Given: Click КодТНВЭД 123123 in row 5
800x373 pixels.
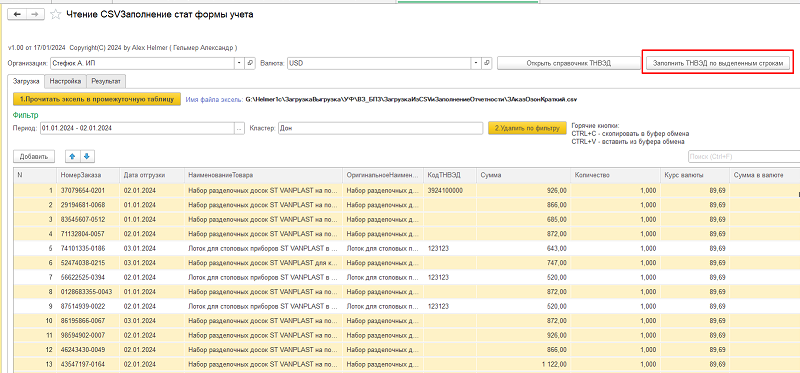Looking at the screenshot, I should pyautogui.click(x=451, y=248).
